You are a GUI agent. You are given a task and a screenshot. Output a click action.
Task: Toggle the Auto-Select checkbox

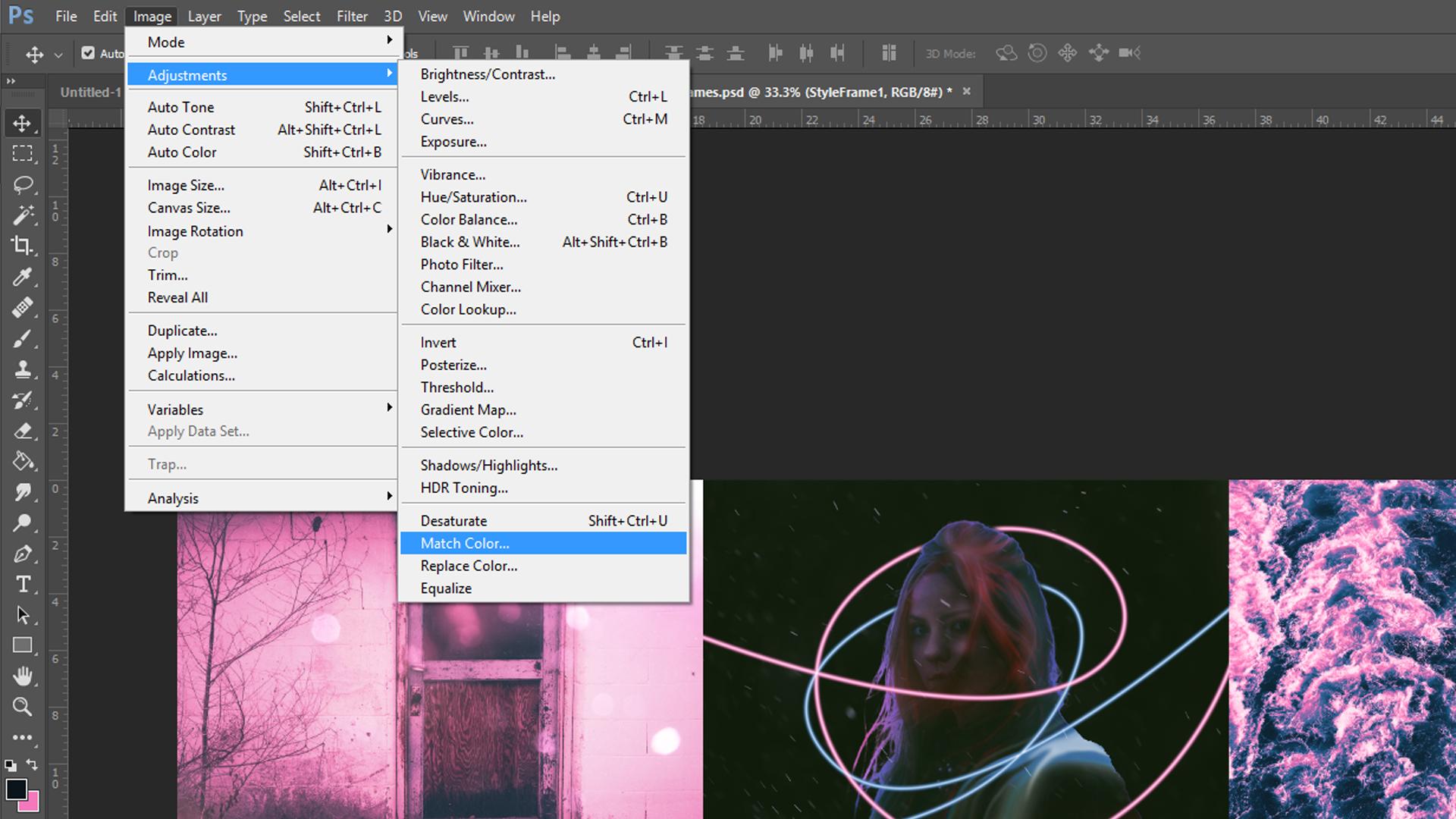pyautogui.click(x=88, y=53)
